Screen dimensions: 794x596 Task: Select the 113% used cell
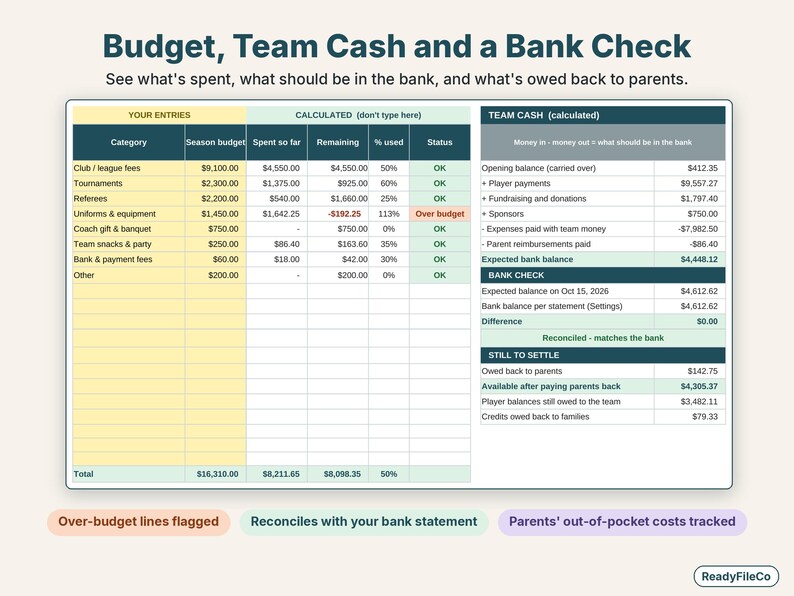click(389, 214)
